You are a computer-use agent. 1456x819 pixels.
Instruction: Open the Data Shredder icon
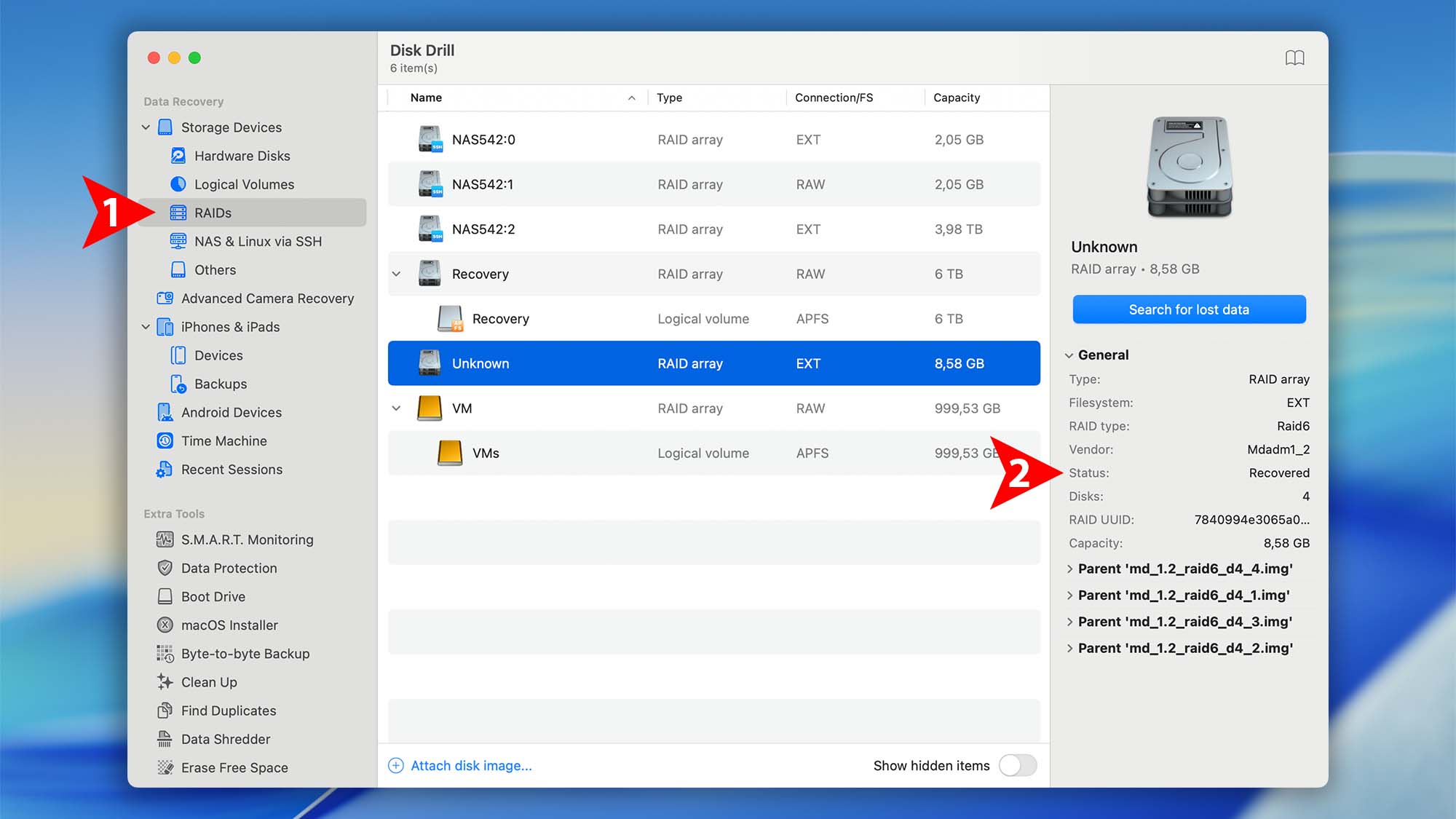[165, 739]
